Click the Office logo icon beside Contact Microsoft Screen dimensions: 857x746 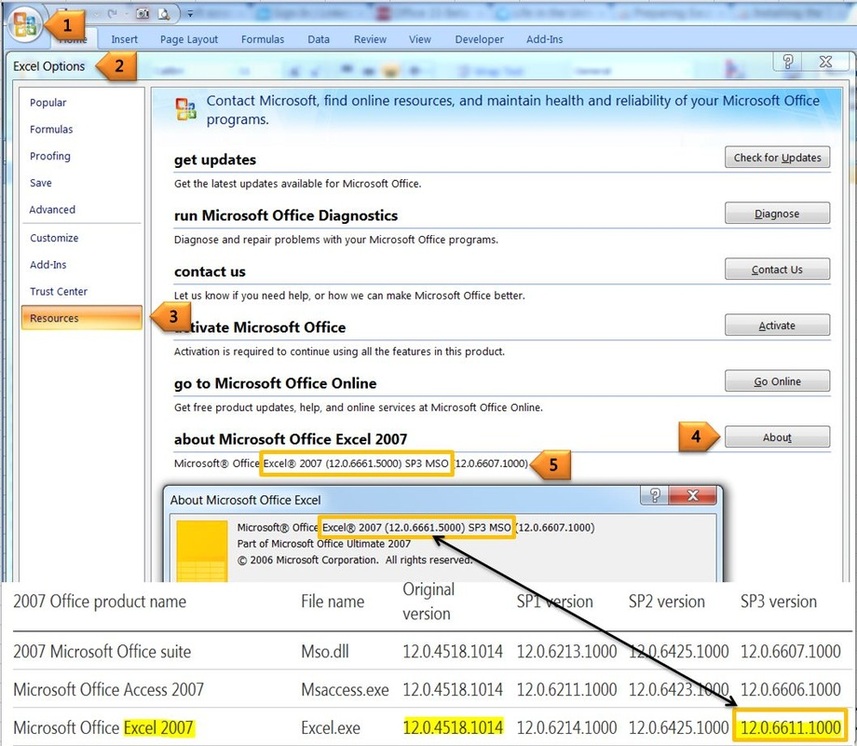point(186,108)
